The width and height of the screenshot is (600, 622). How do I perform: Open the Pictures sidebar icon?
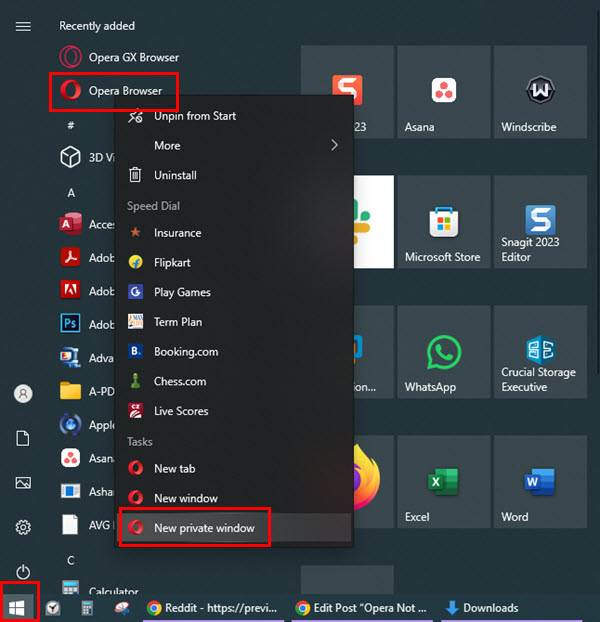click(23, 483)
